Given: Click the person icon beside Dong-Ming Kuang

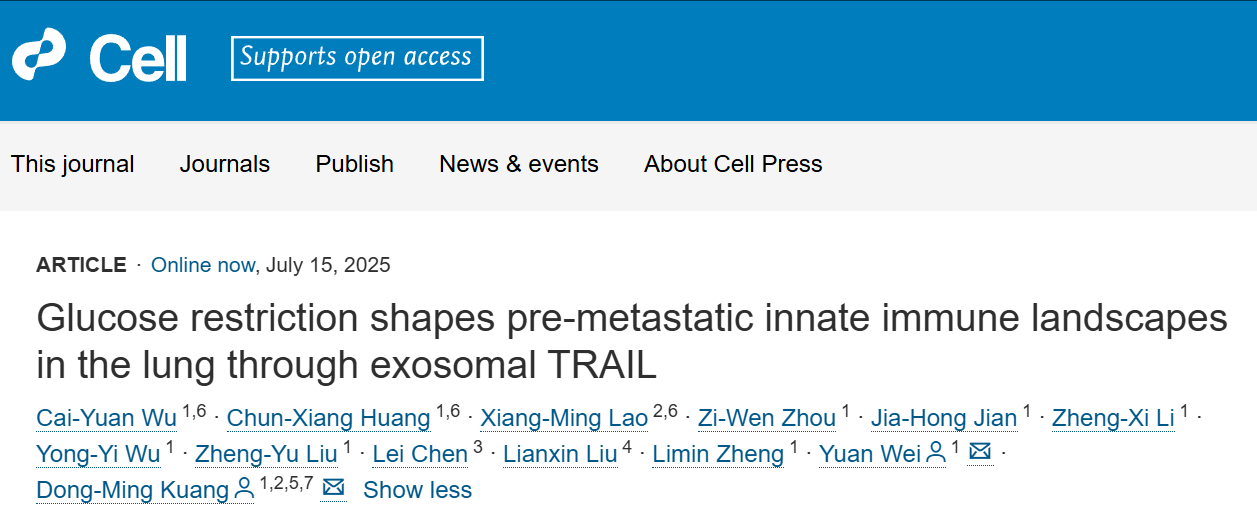Looking at the screenshot, I should [x=244, y=490].
